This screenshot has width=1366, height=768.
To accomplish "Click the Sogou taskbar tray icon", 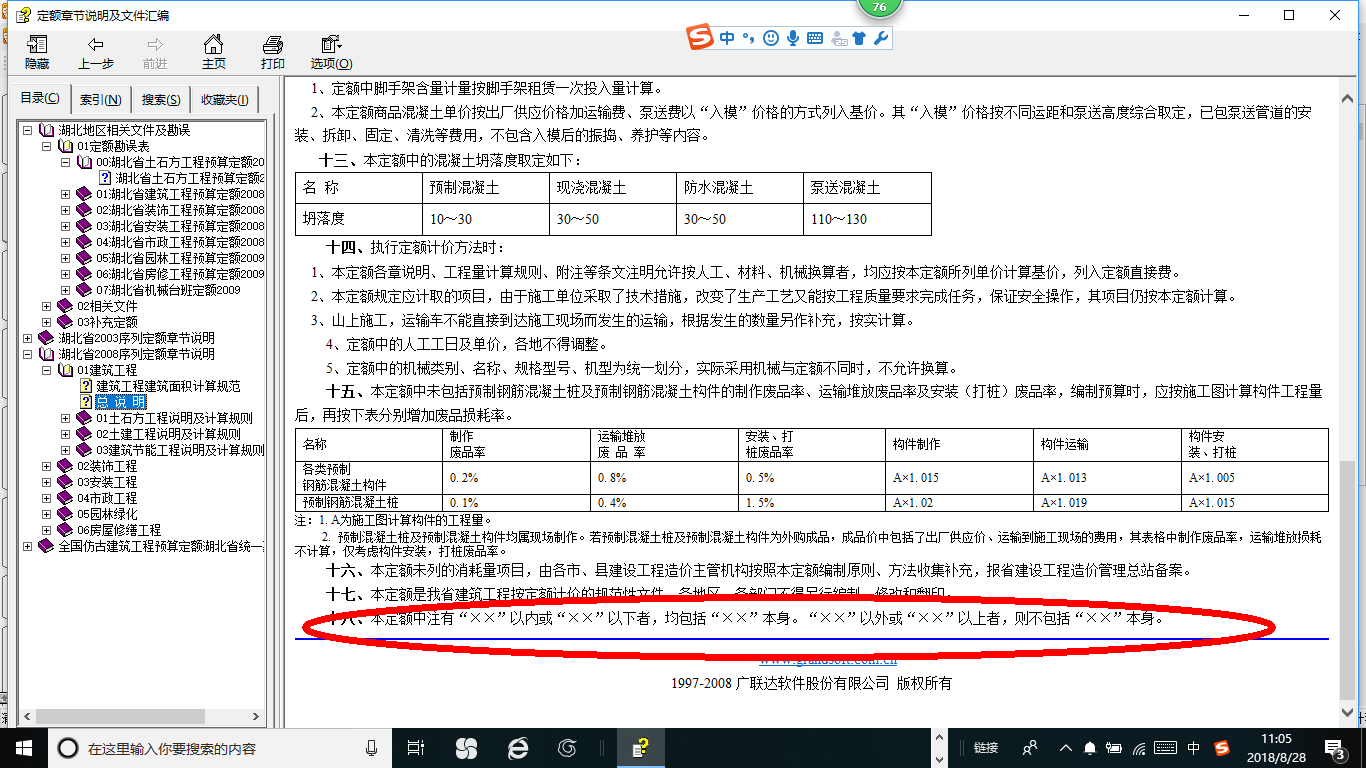I will [1222, 747].
